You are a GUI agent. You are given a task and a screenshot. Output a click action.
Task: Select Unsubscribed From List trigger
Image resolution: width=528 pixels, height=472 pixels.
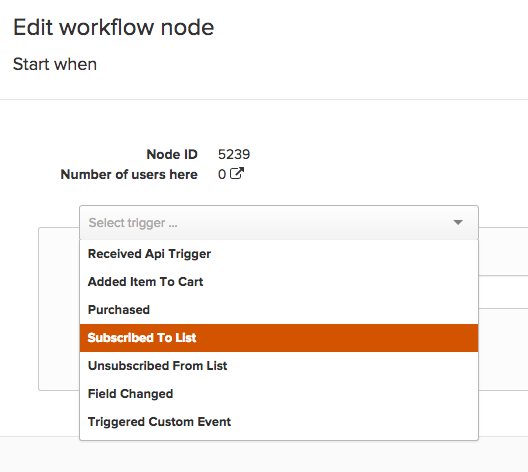click(279, 366)
